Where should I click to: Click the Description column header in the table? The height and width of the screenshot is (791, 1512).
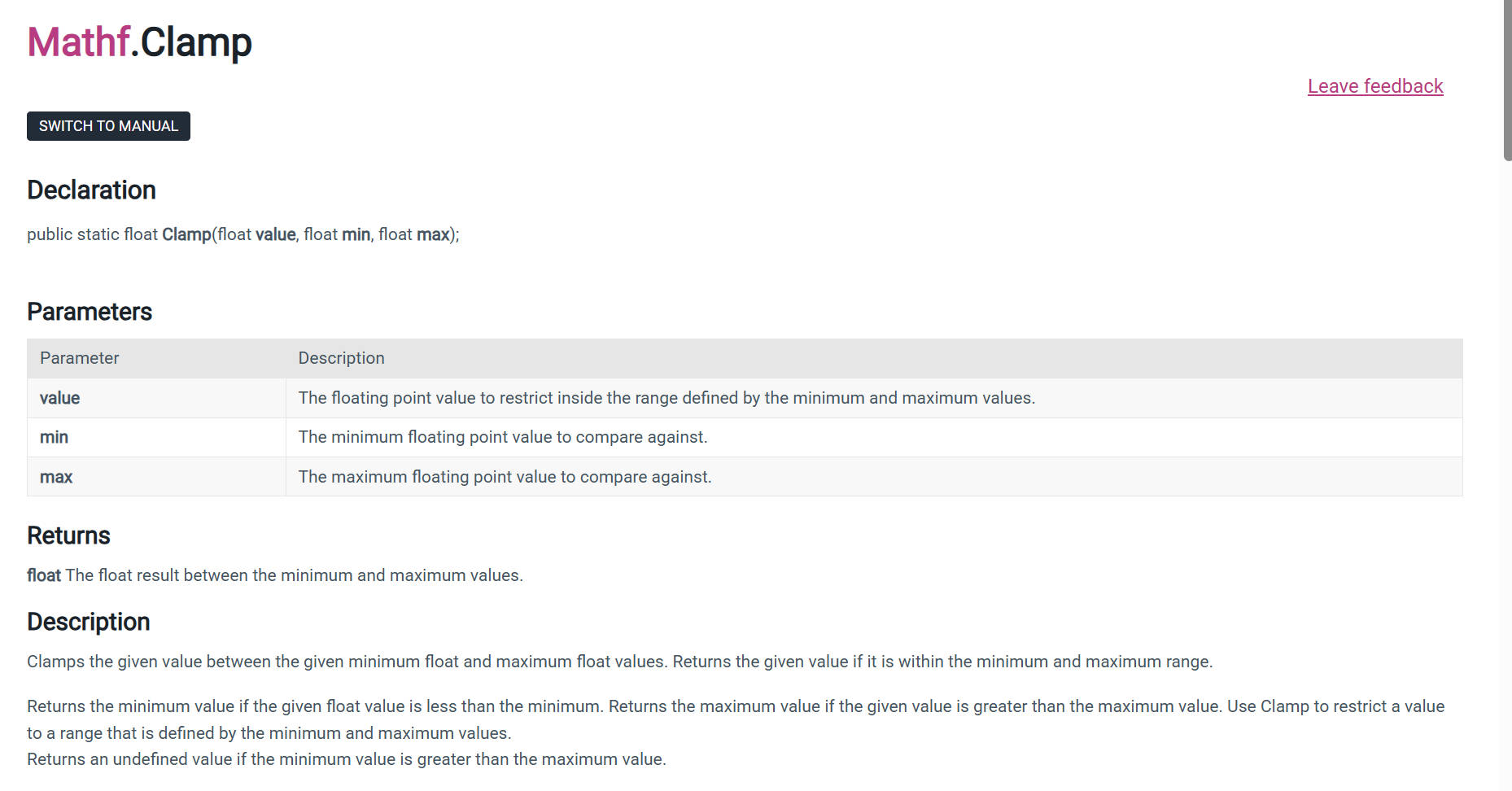(341, 358)
